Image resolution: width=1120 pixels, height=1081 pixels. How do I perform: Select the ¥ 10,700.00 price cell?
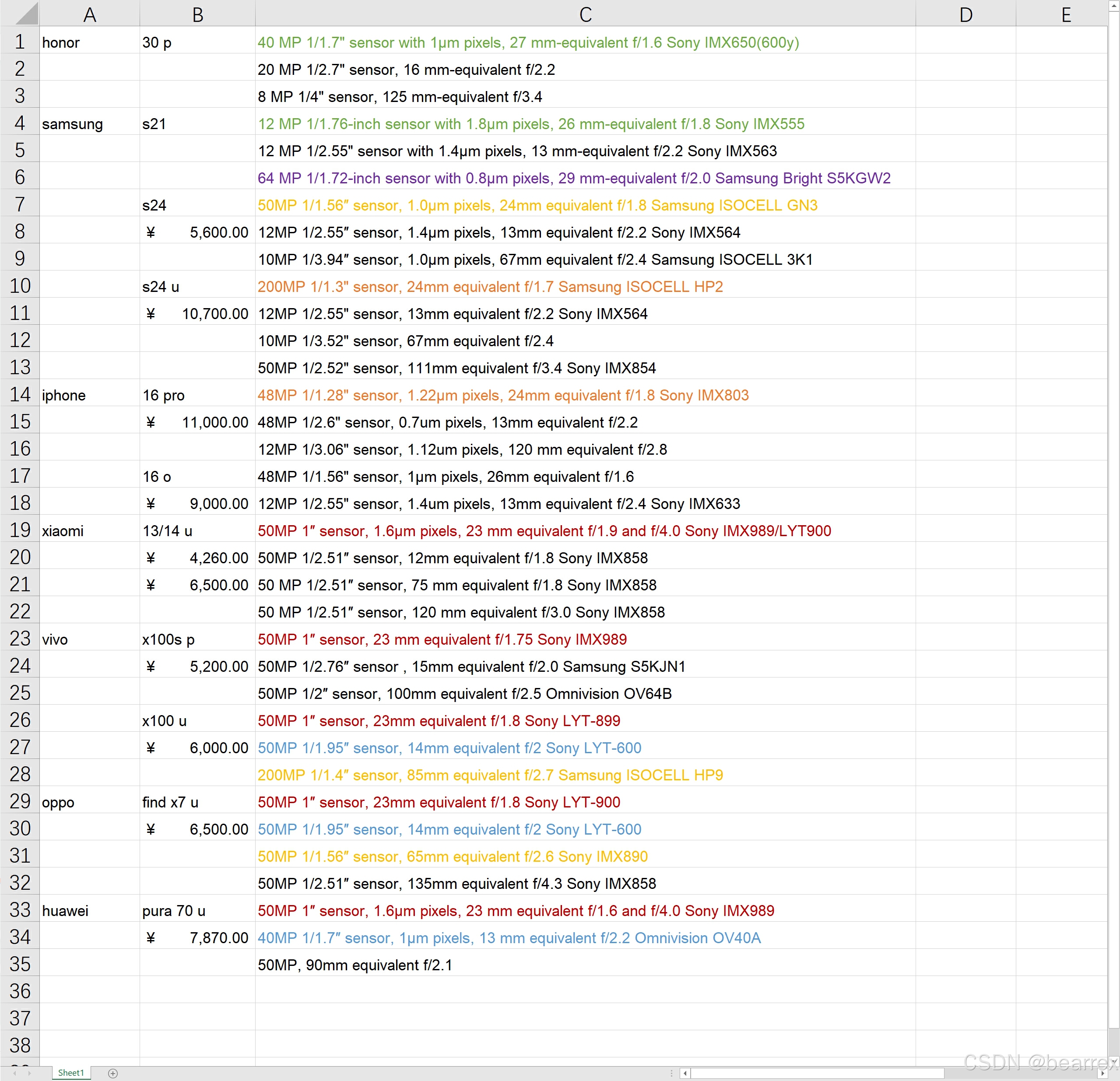pos(197,314)
